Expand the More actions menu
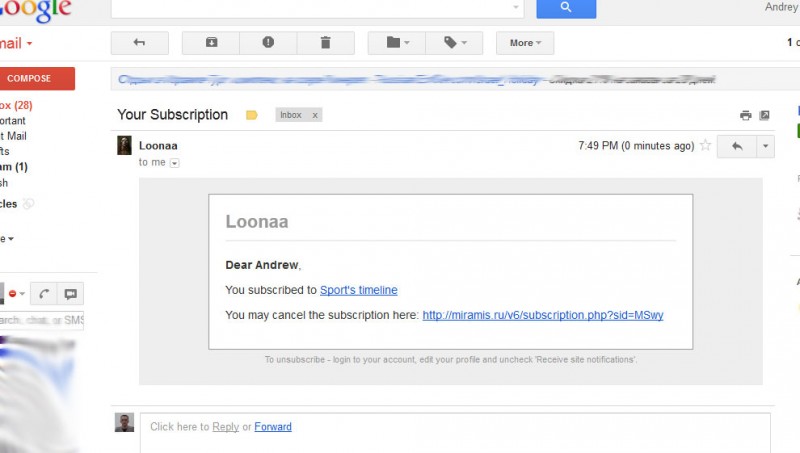Viewport: 800px width, 453px height. pos(525,43)
